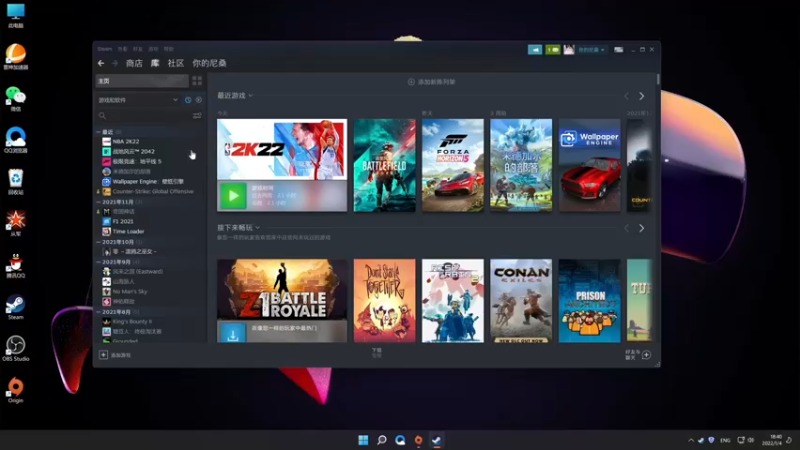Click the library vertical scrollbar
Screen dimensions: 800x450
(x=658, y=79)
